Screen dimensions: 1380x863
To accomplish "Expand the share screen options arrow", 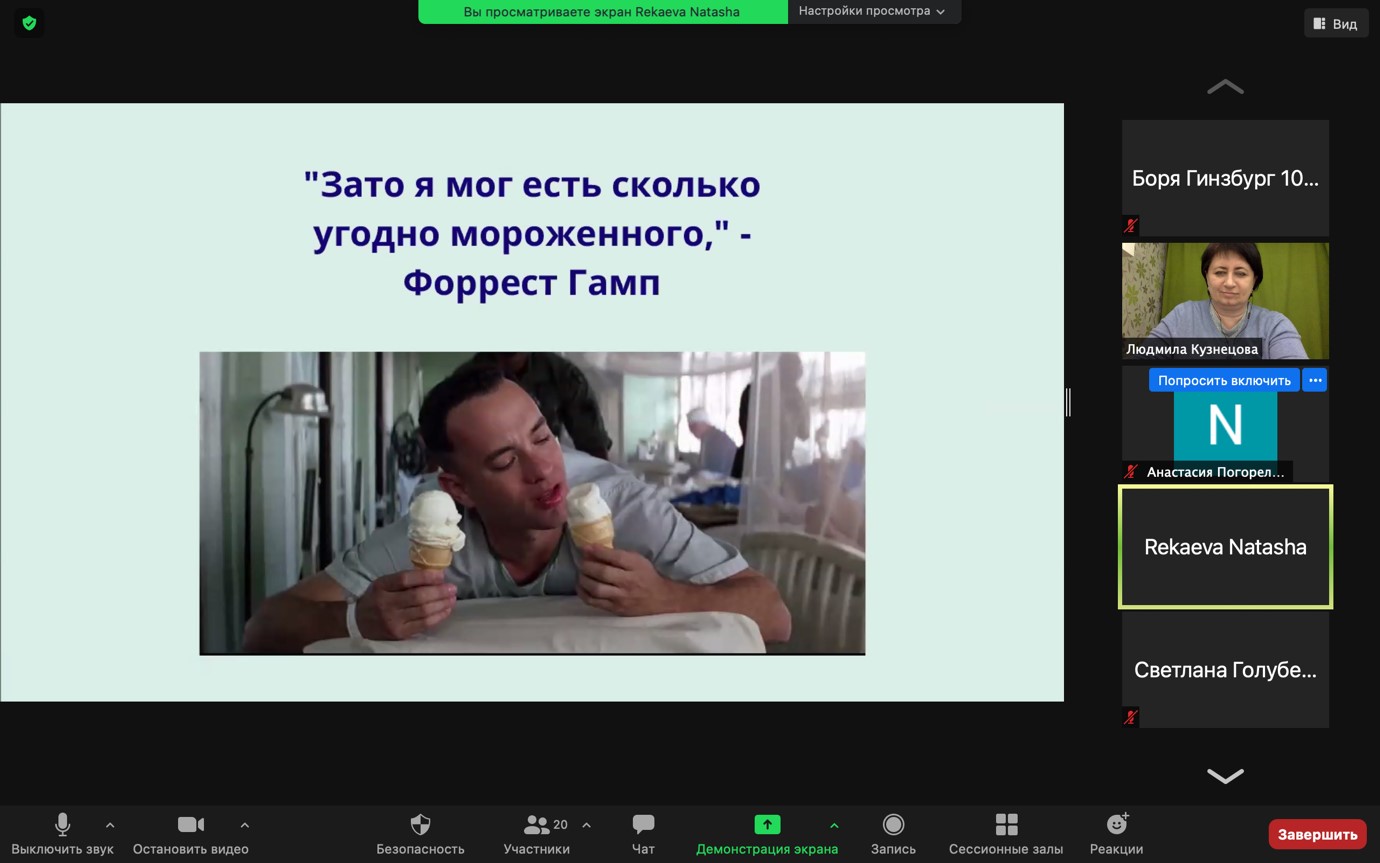I will pos(834,825).
